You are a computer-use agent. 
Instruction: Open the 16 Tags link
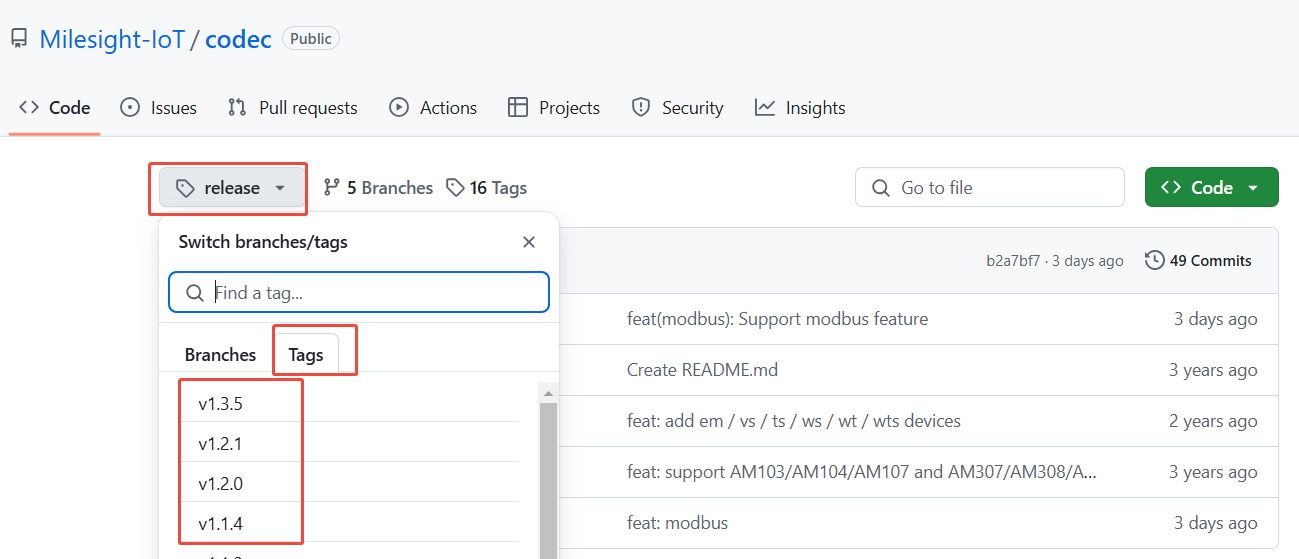[x=486, y=187]
